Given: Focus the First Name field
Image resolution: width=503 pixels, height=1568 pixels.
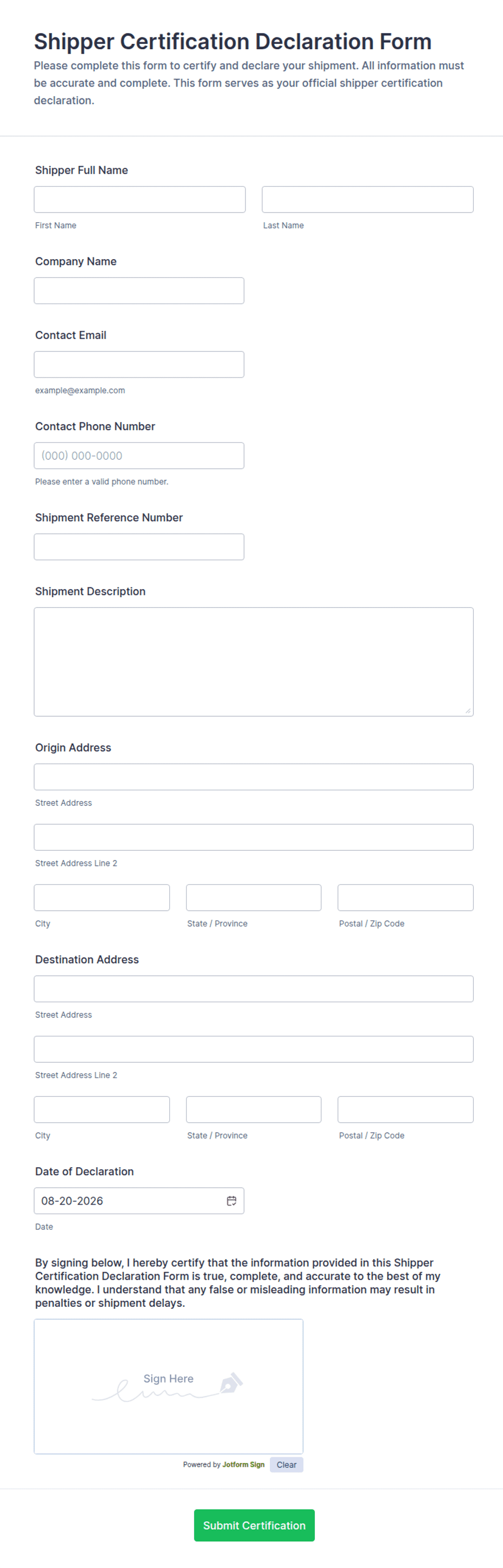Looking at the screenshot, I should pos(140,199).
